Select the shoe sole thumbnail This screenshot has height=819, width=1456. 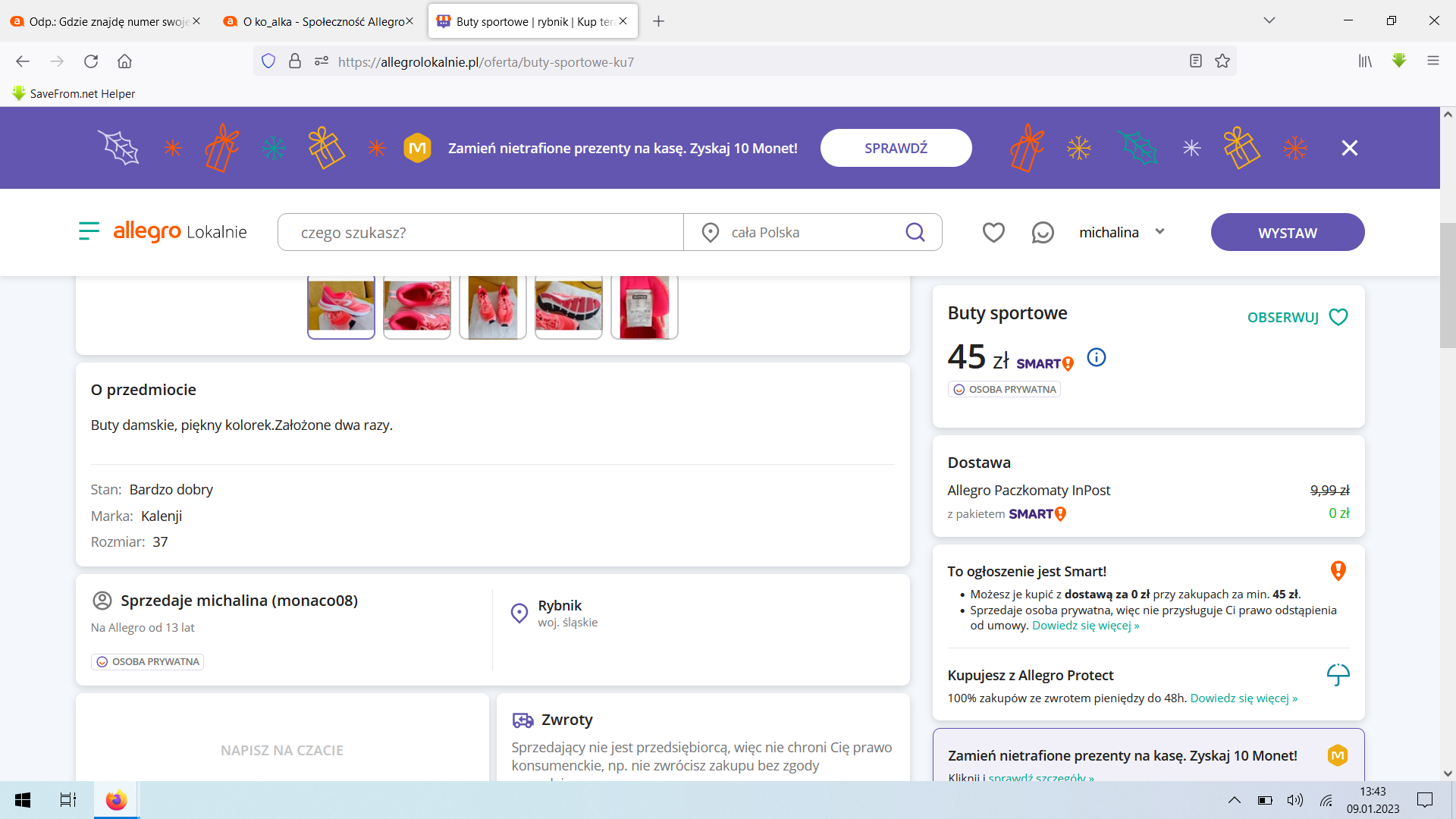click(x=569, y=306)
